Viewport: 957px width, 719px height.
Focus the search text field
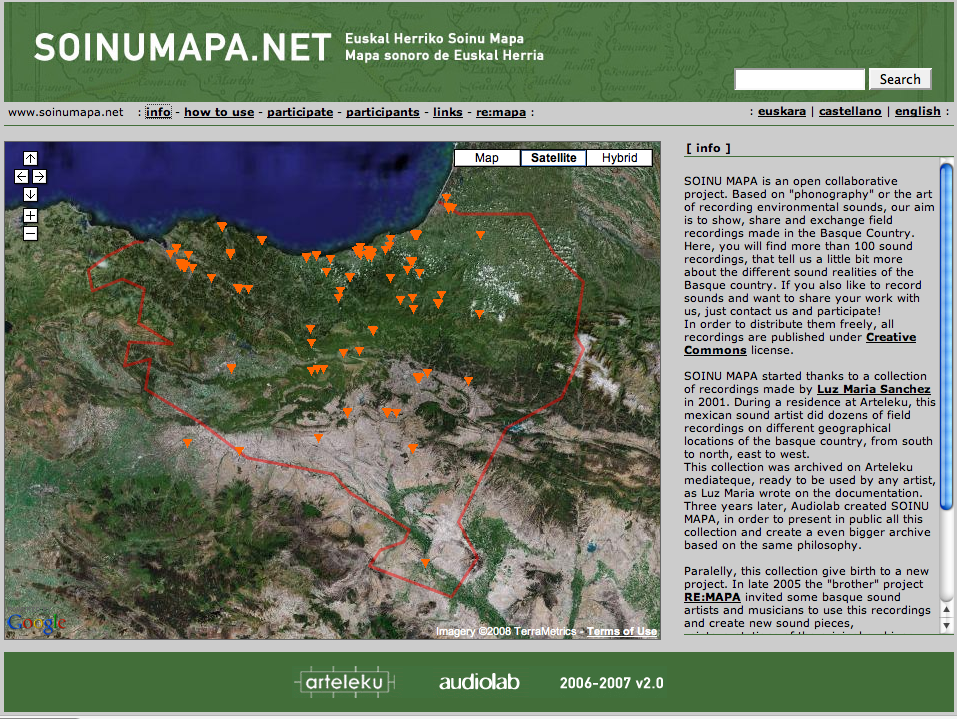(x=800, y=79)
